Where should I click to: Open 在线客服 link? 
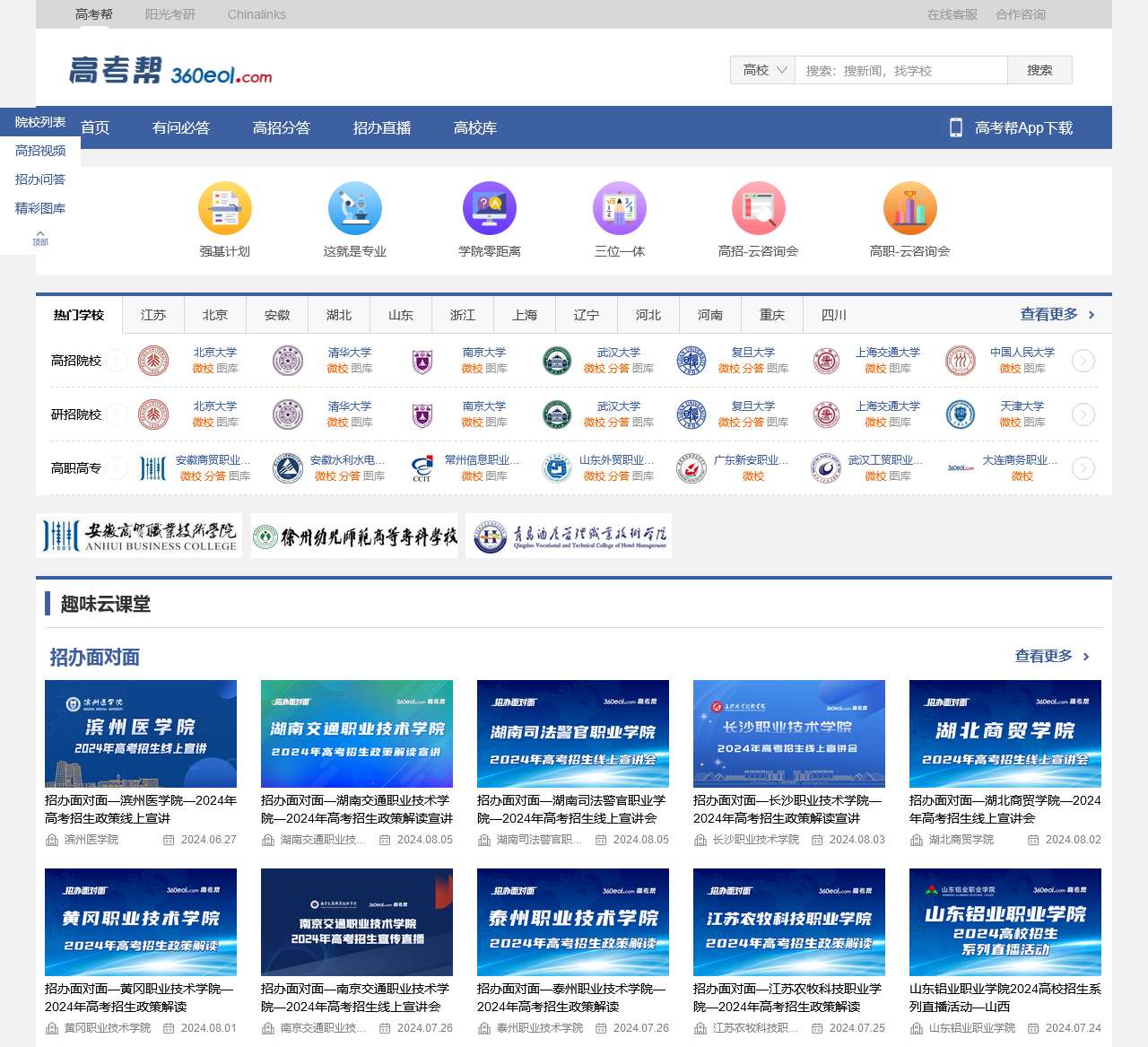click(952, 14)
